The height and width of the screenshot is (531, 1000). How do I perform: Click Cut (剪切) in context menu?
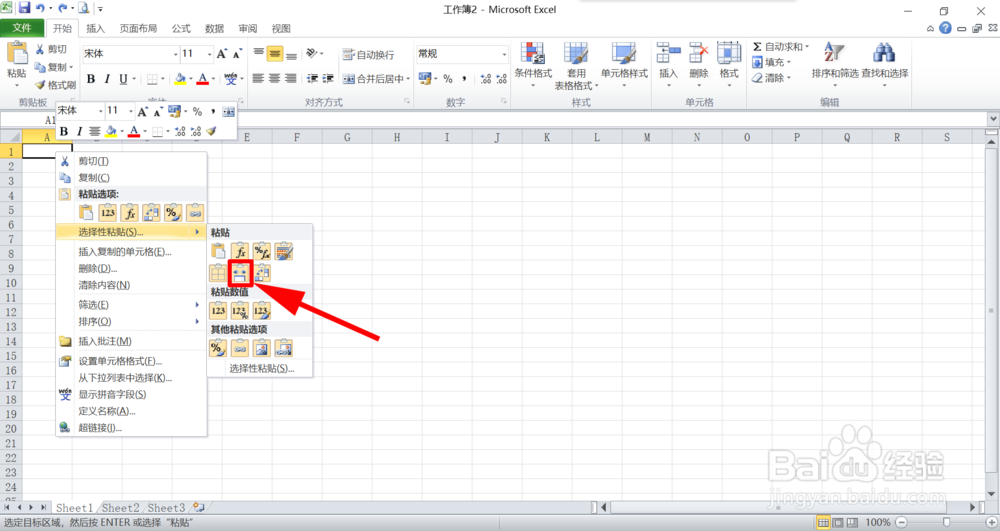[x=131, y=161]
